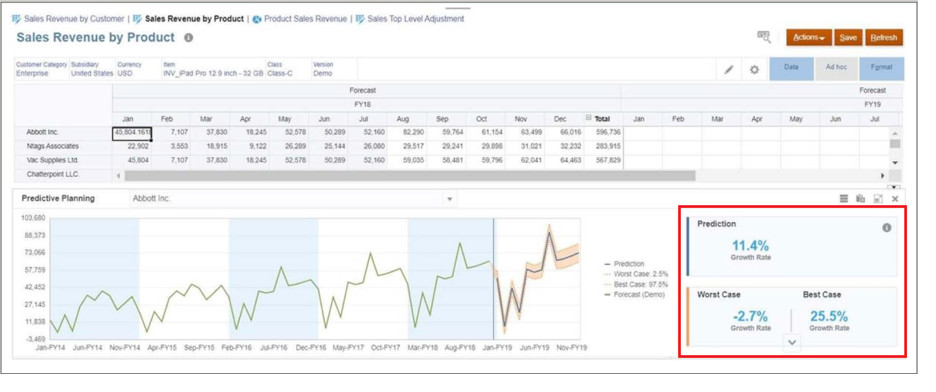Expand details with the chevron below Worst Case
Viewport: 936px width, 392px height.
(x=792, y=342)
